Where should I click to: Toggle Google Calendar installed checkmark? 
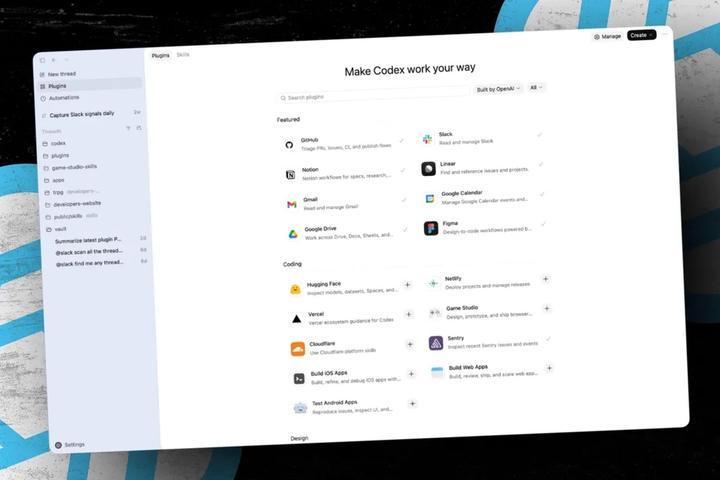(542, 194)
